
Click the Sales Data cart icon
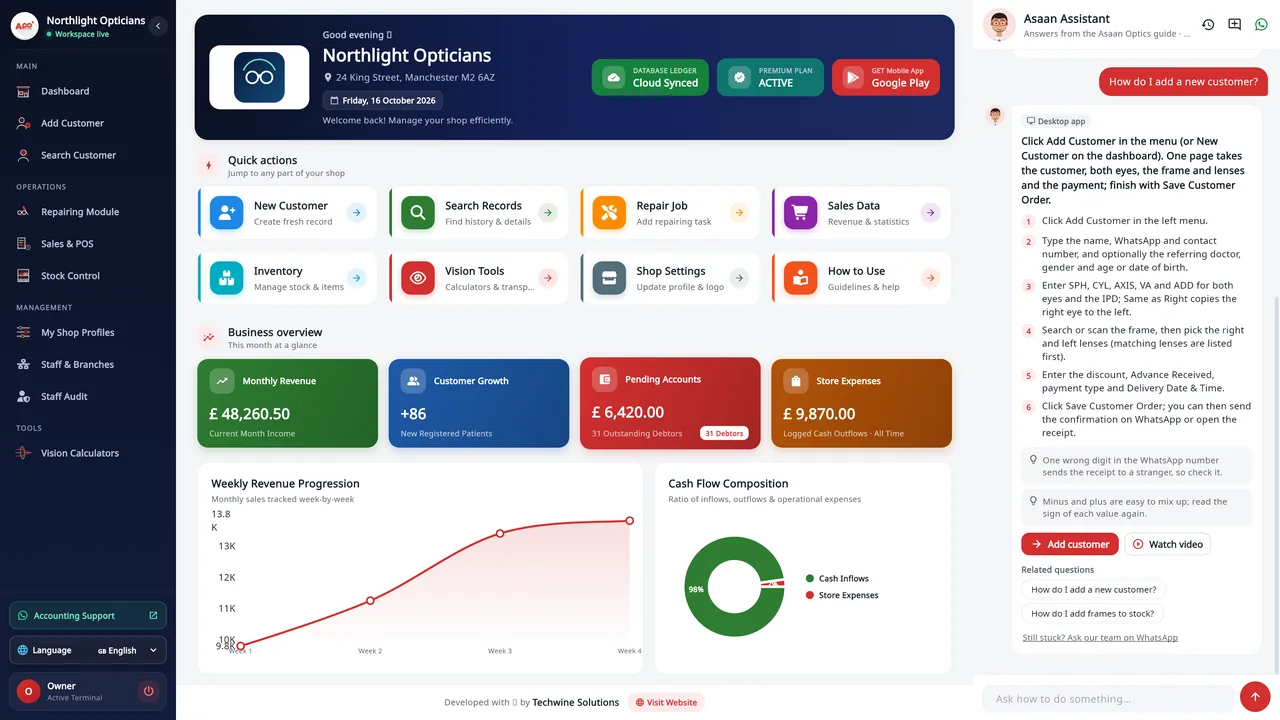pyautogui.click(x=800, y=212)
